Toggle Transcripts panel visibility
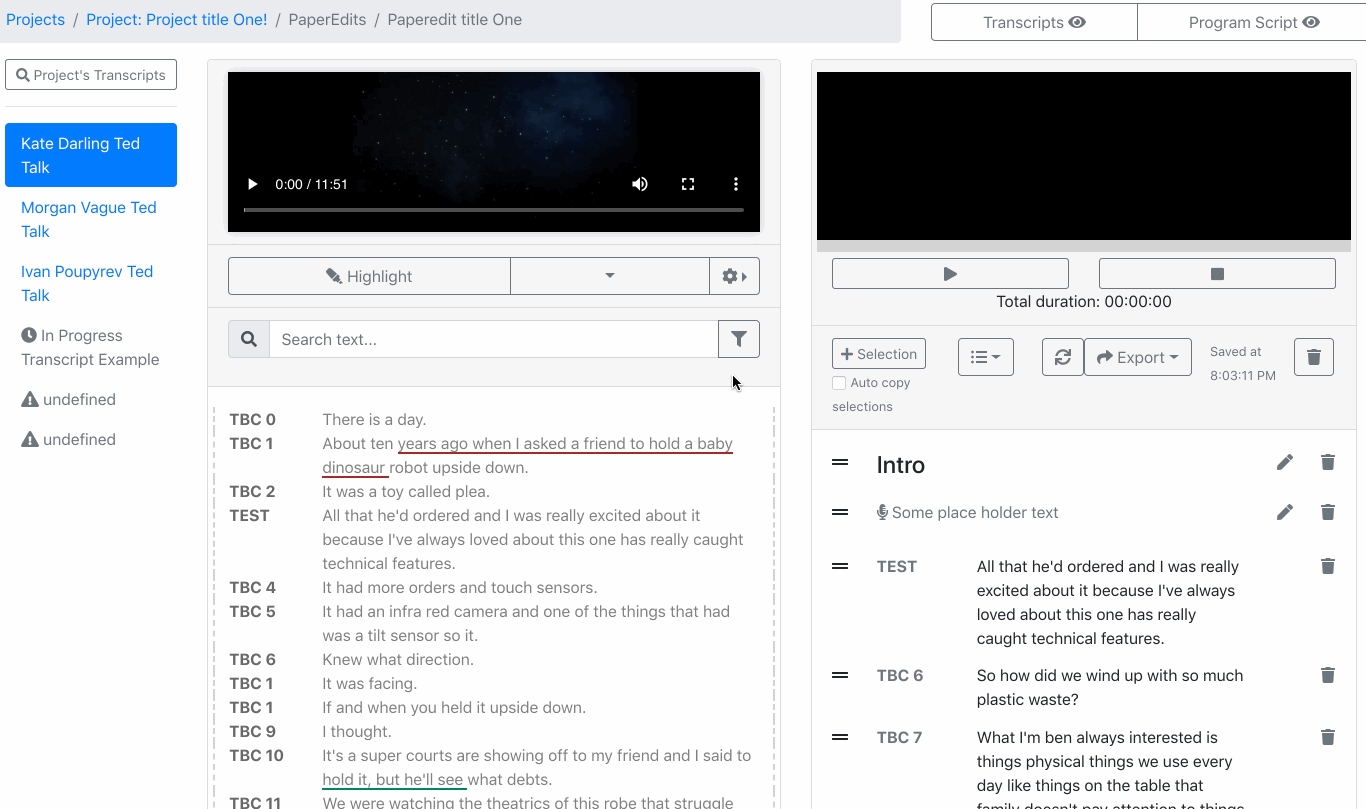 [1034, 22]
